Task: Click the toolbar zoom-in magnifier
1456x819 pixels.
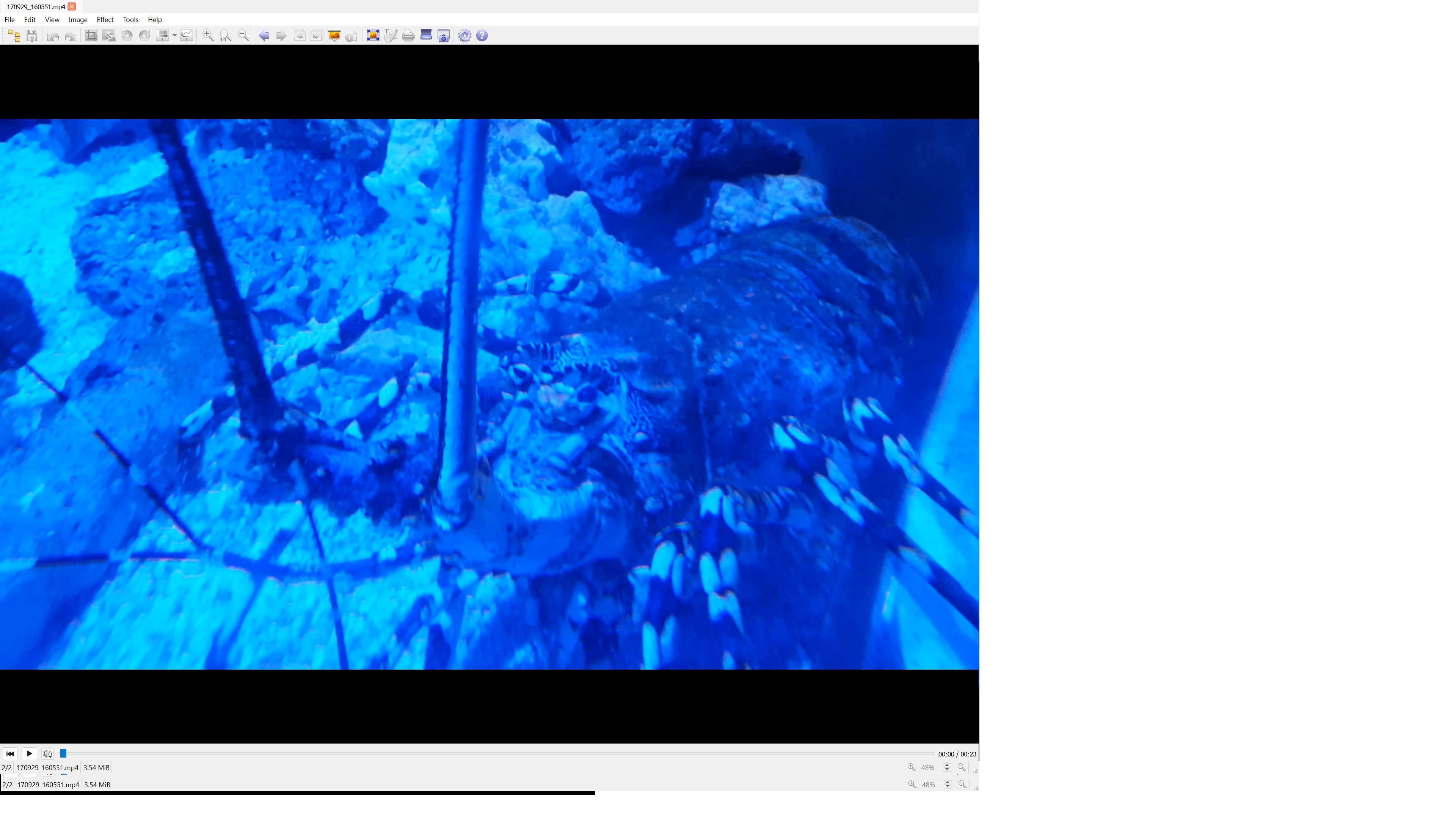Action: tap(208, 36)
